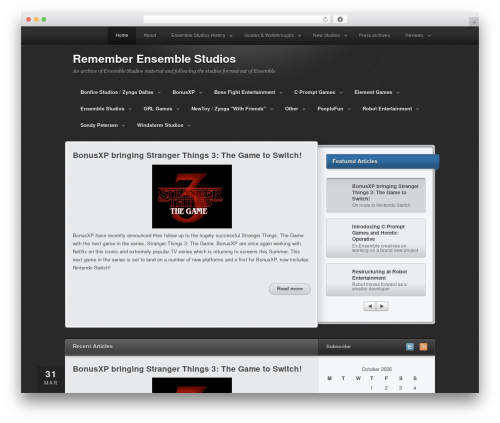The image size is (500, 423).
Task: Open the RSS feed icon
Action: (423, 347)
